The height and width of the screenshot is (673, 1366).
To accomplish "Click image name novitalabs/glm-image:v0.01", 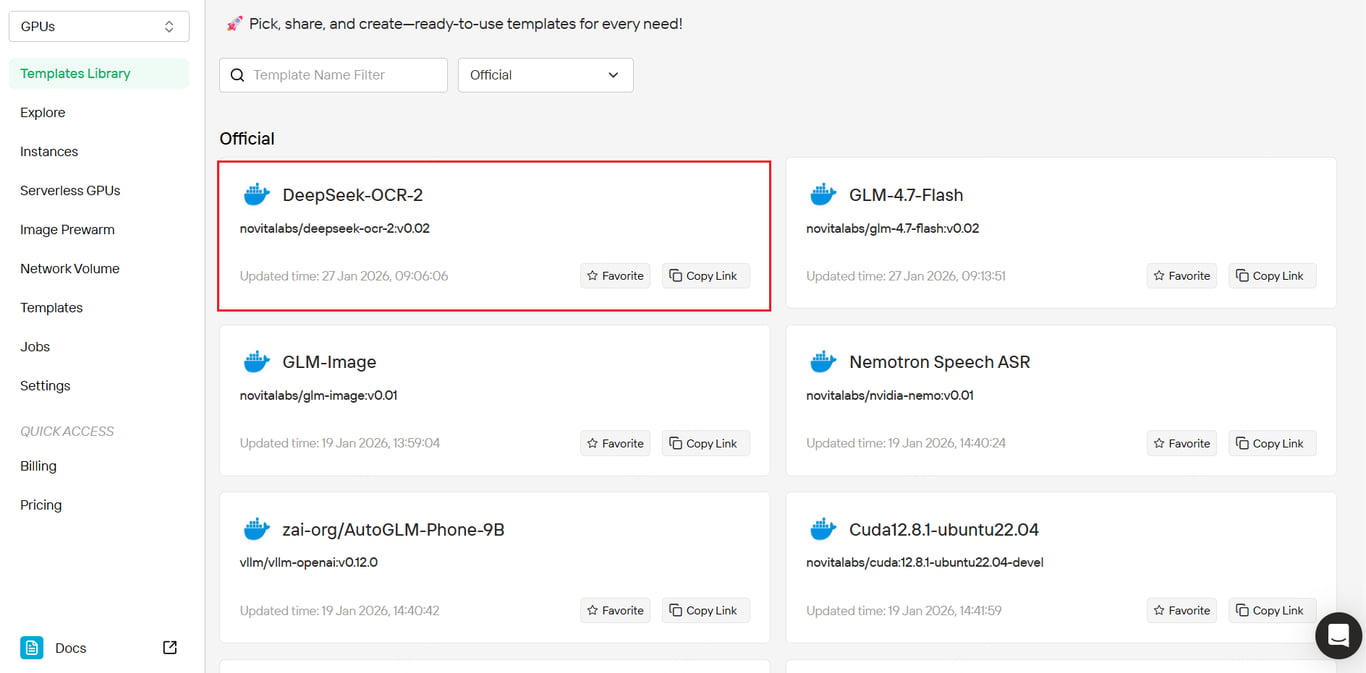I will click(x=319, y=395).
